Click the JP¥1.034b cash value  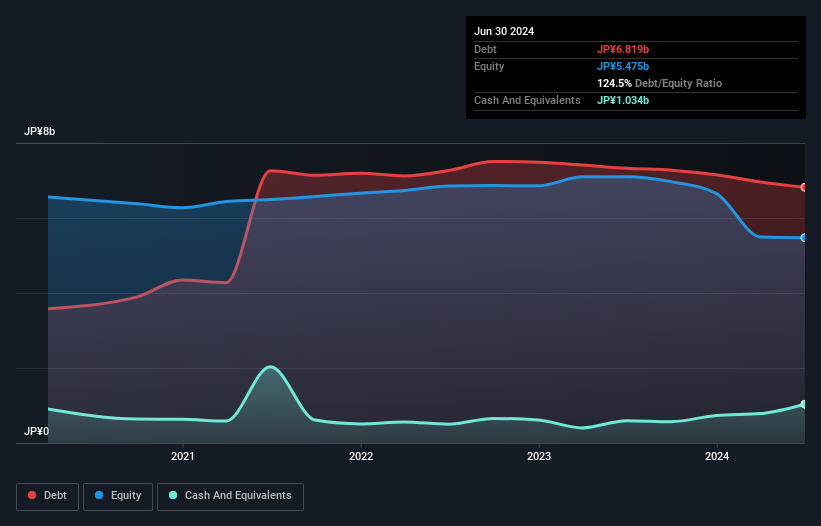[x=623, y=100]
